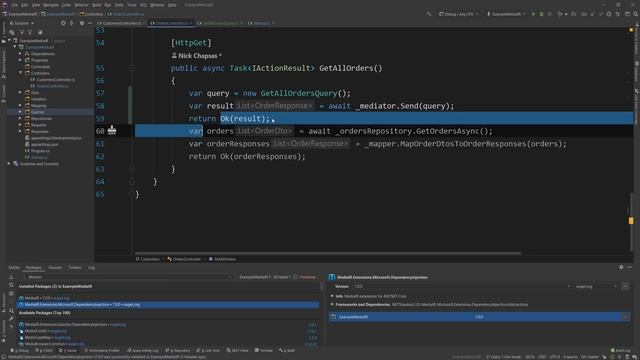
Task: Click OrdersController breadcrumb below the editor
Action: point(184,259)
